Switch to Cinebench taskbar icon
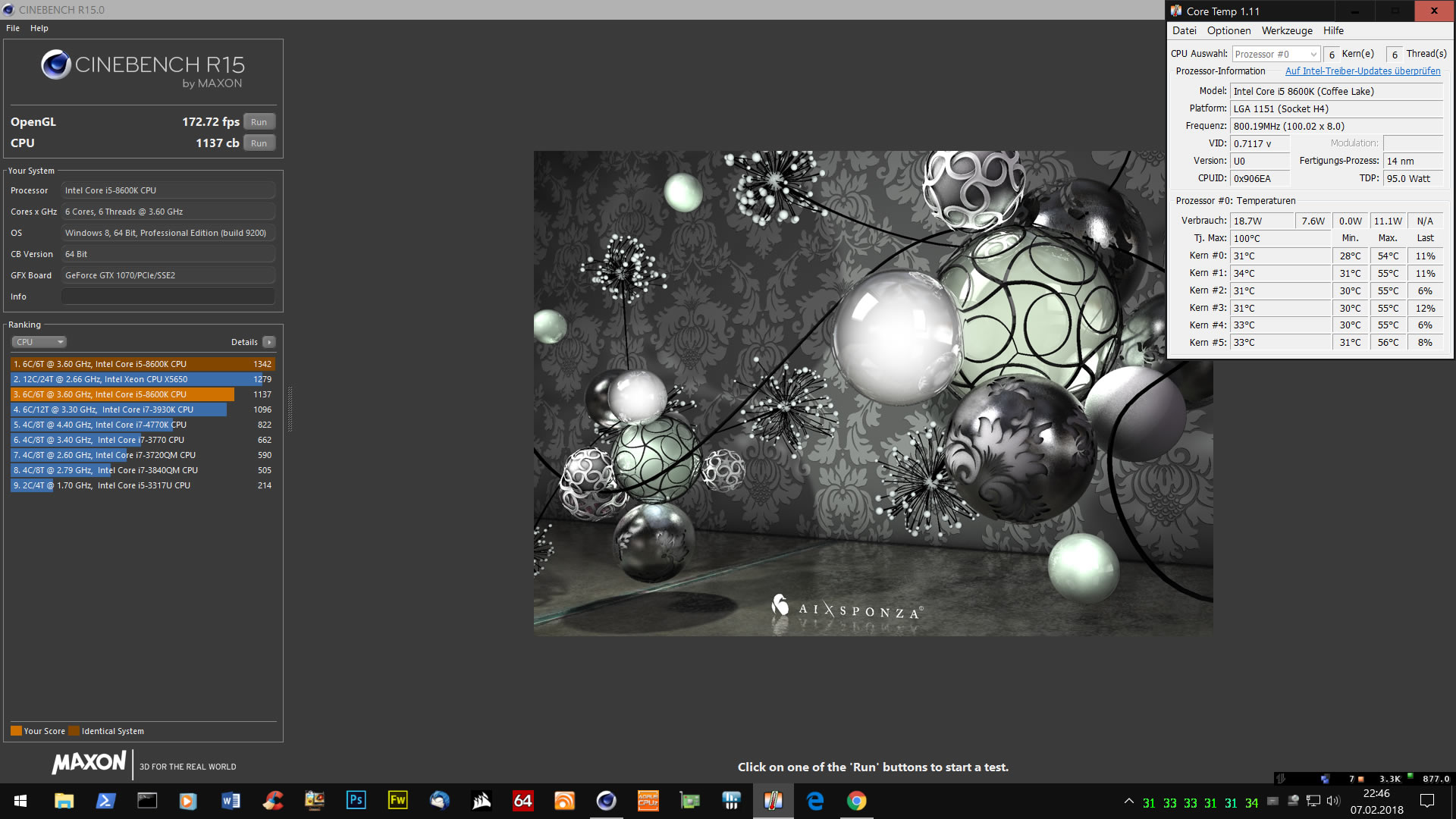The height and width of the screenshot is (819, 1456). coord(606,801)
